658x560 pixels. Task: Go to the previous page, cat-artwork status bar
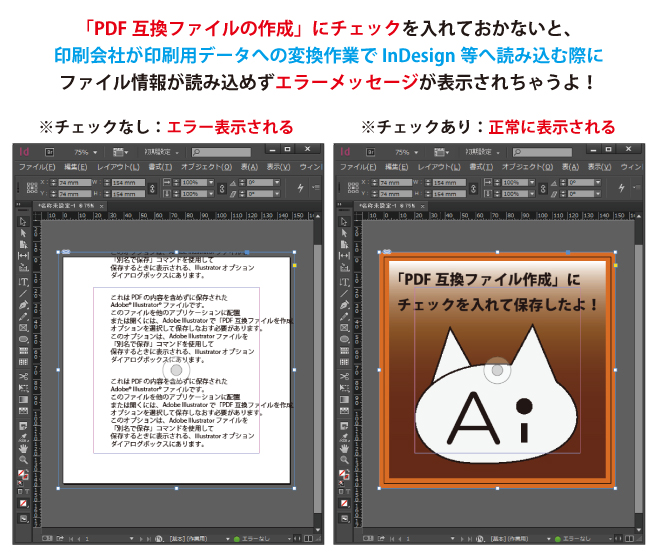[399, 539]
